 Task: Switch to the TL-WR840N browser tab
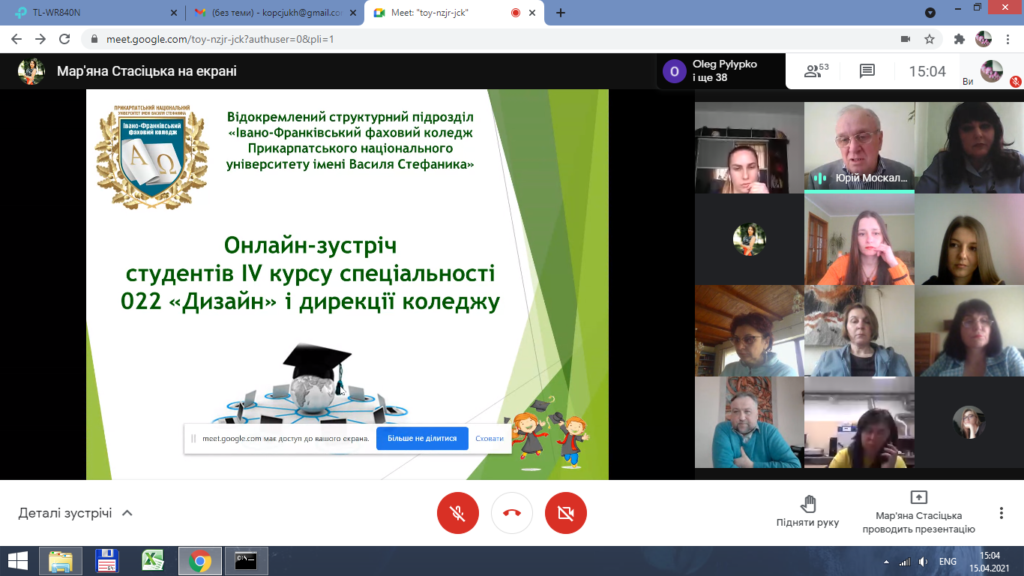90,13
